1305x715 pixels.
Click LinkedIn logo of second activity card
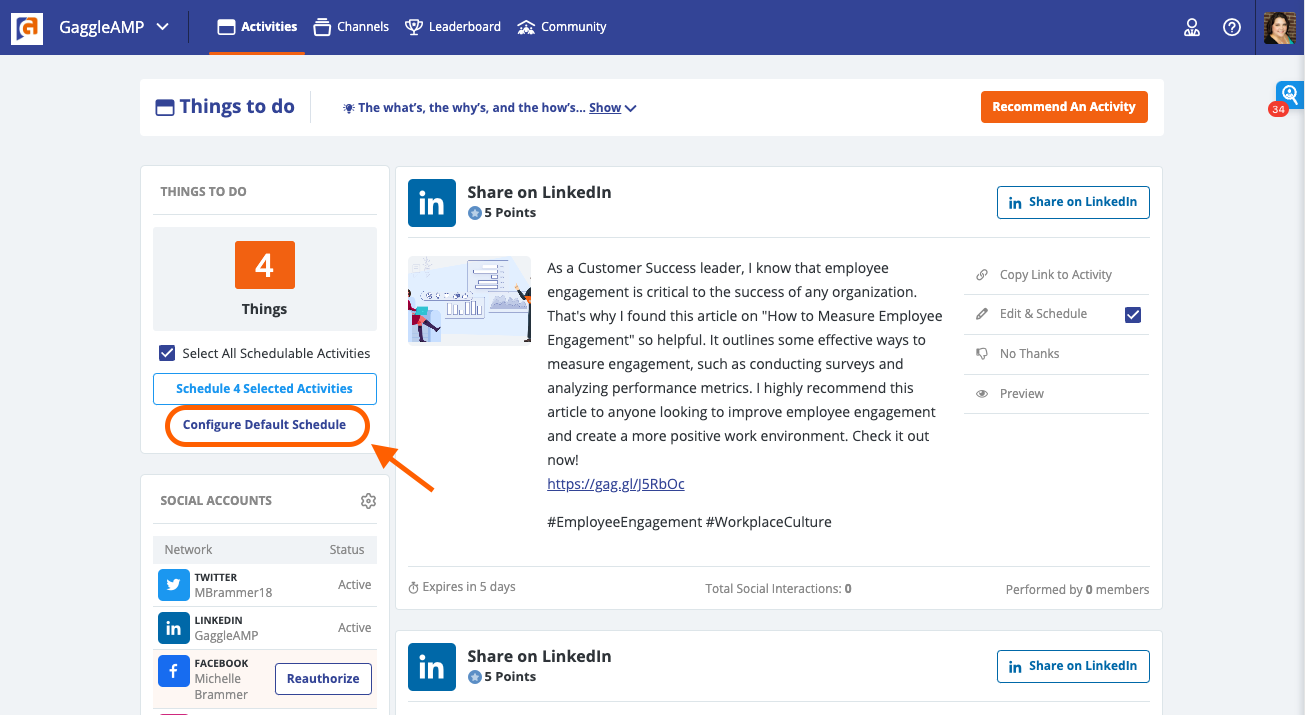[432, 667]
